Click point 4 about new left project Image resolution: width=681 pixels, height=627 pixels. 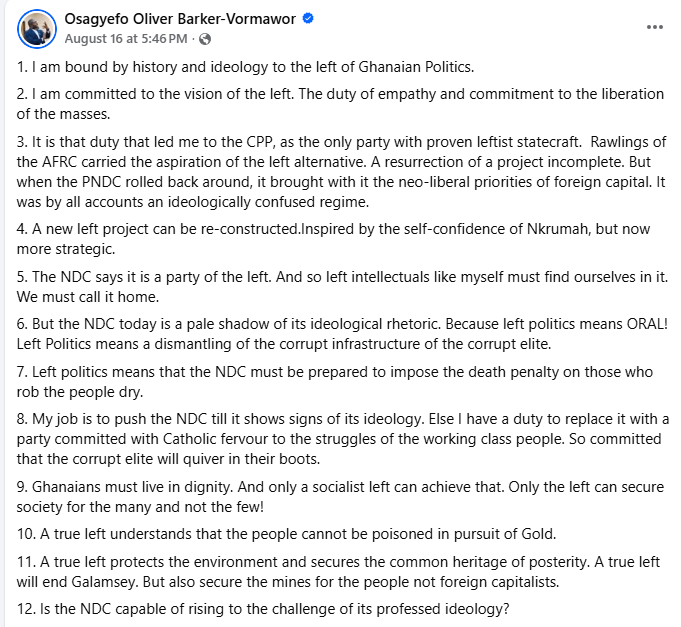pos(333,239)
